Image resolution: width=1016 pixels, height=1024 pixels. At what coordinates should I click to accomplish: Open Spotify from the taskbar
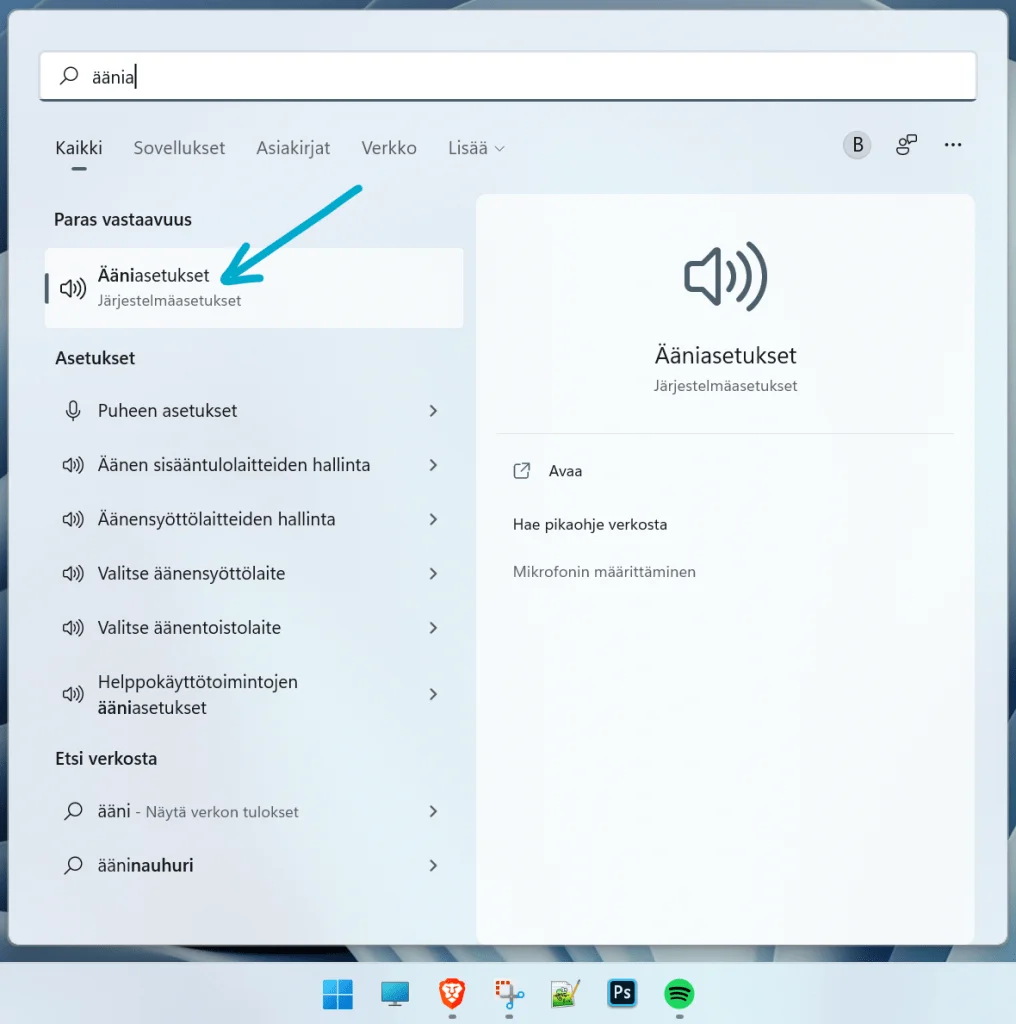pos(679,994)
